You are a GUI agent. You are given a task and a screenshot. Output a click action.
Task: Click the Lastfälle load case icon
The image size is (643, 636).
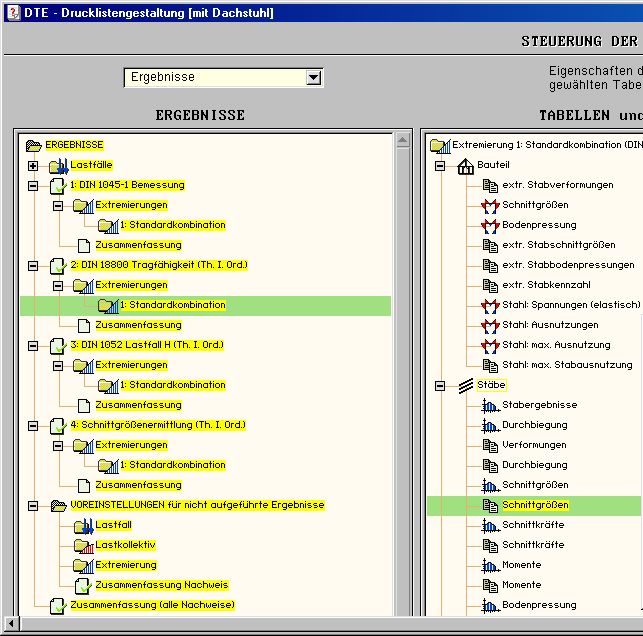(x=58, y=165)
